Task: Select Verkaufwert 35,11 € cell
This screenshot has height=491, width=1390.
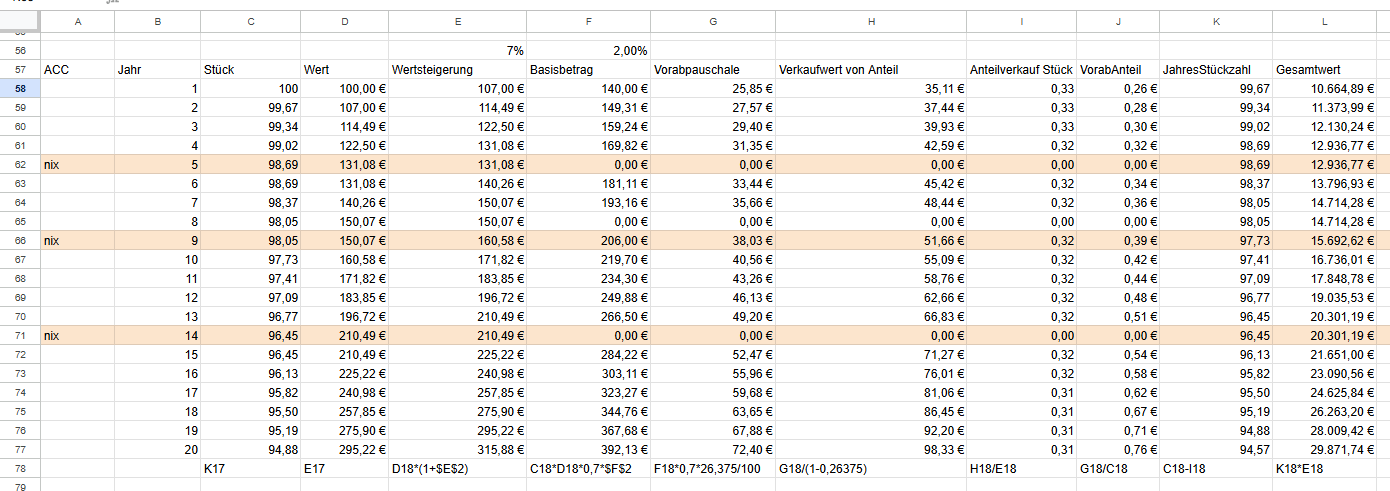Action: pos(870,89)
